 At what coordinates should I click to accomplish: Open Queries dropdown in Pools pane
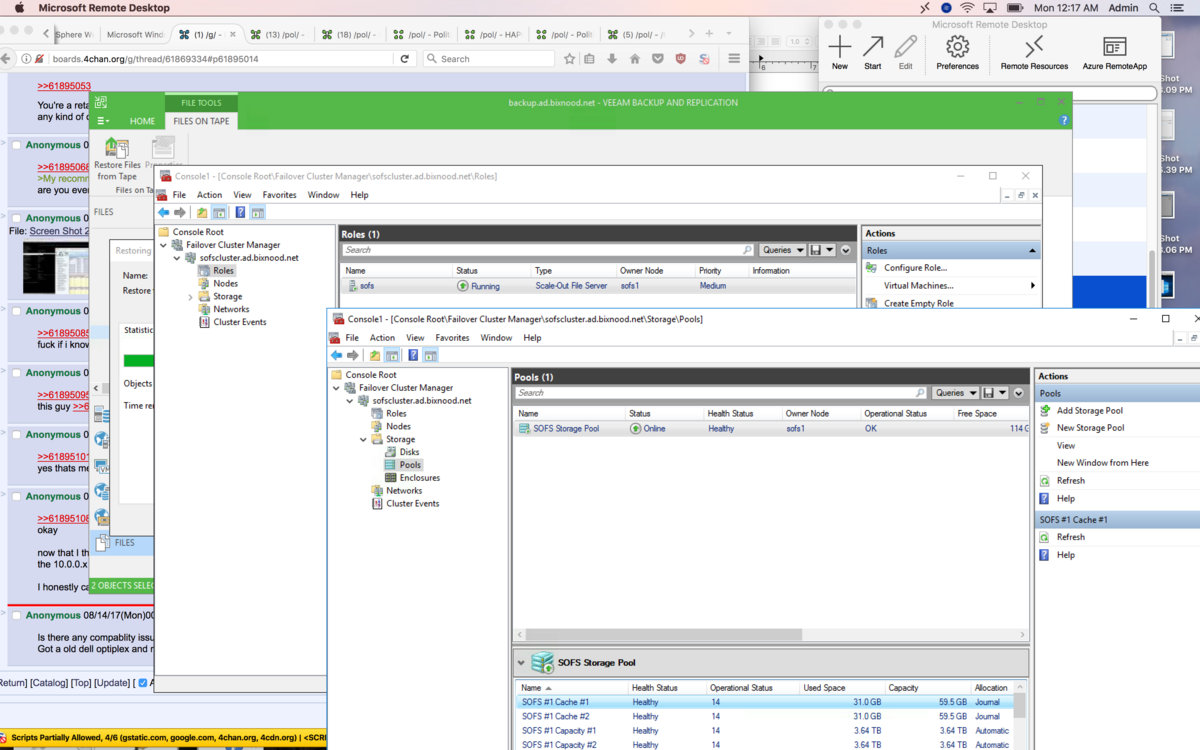tap(955, 393)
